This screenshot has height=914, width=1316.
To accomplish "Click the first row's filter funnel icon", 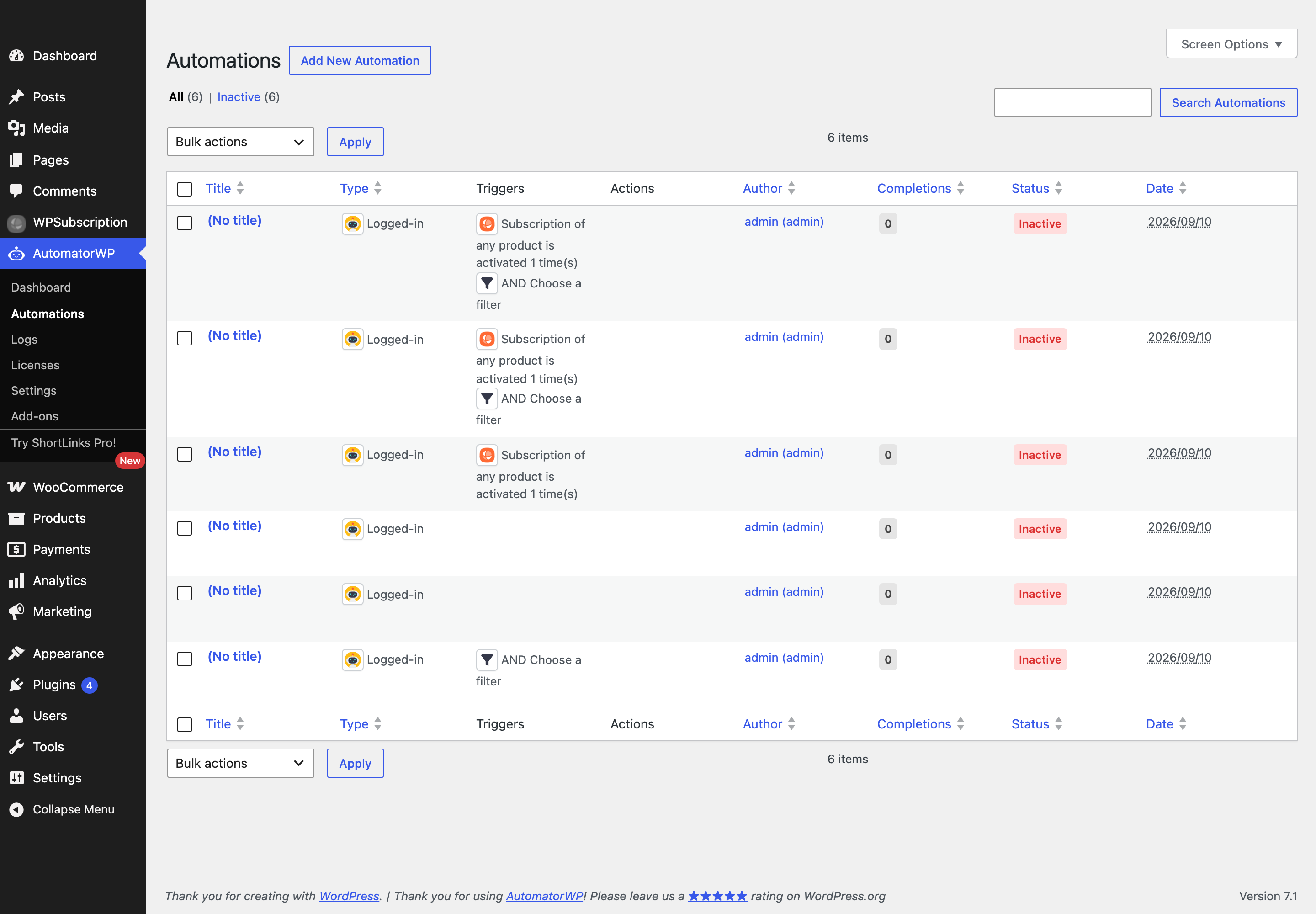I will pyautogui.click(x=487, y=283).
